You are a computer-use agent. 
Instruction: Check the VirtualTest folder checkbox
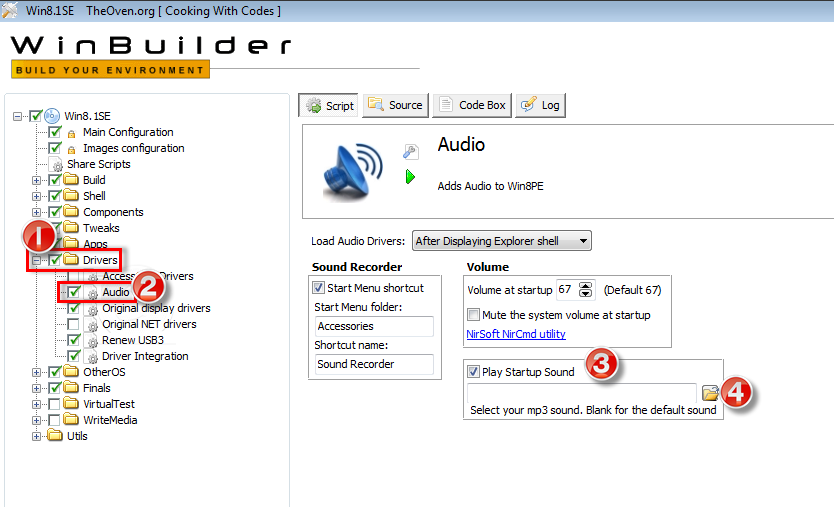point(54,404)
